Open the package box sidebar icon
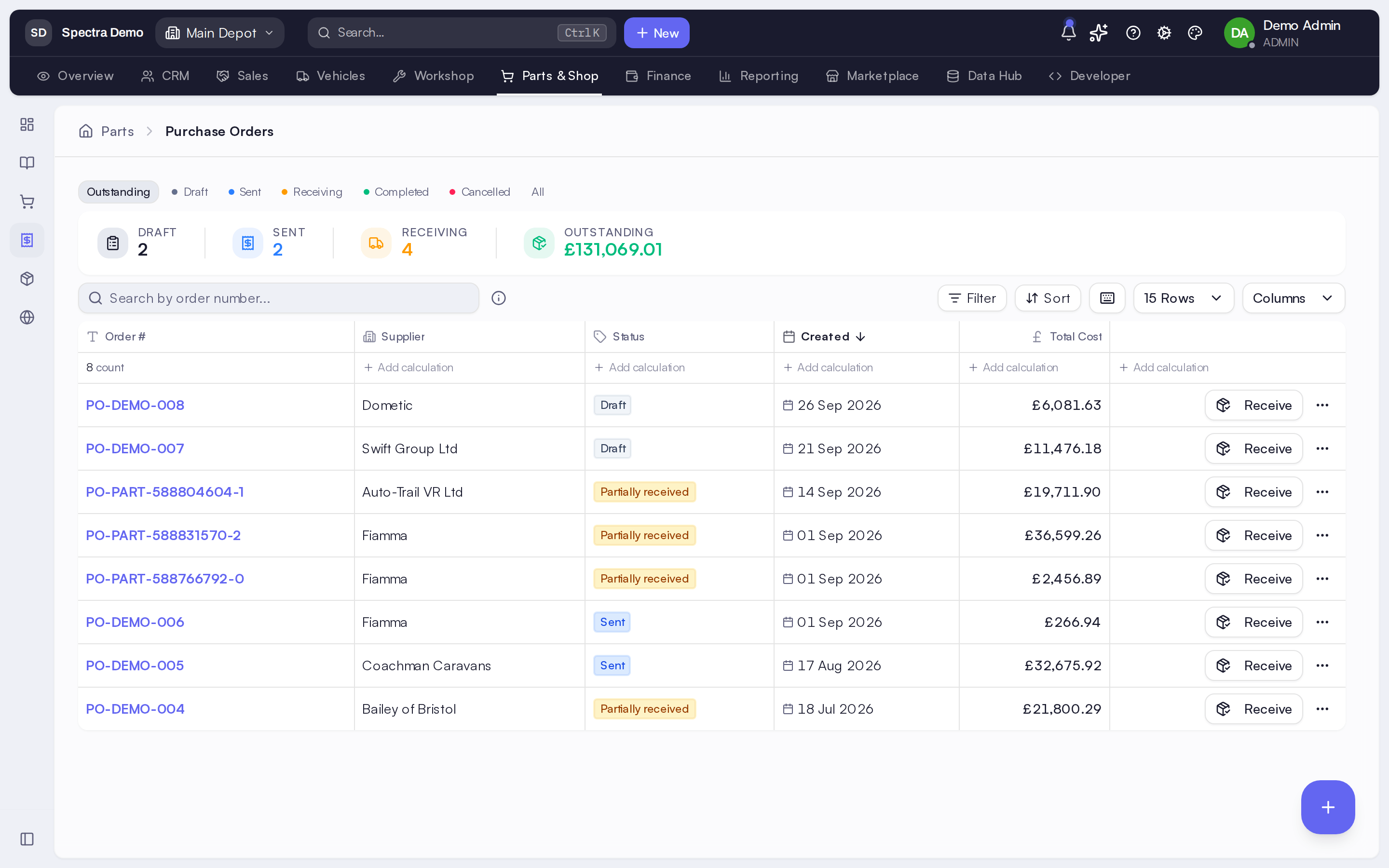Image resolution: width=1389 pixels, height=868 pixels. (27, 279)
